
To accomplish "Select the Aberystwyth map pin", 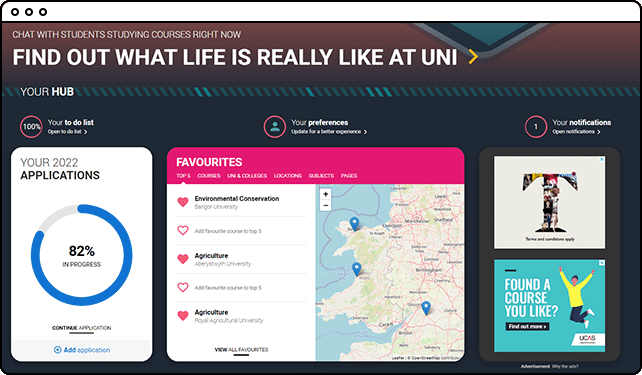I will tap(357, 269).
